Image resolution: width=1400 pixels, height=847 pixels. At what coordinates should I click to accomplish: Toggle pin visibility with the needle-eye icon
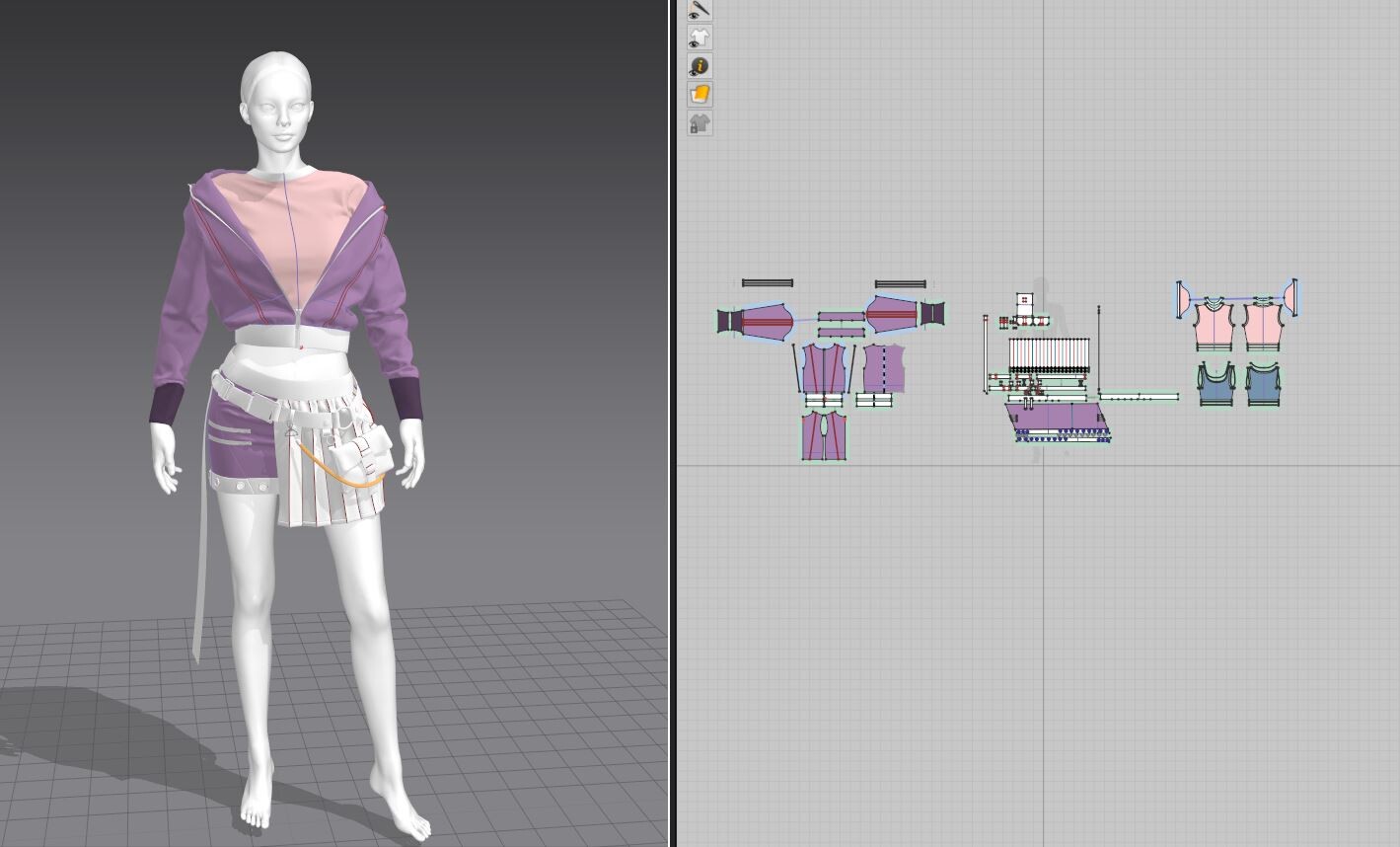click(x=700, y=9)
